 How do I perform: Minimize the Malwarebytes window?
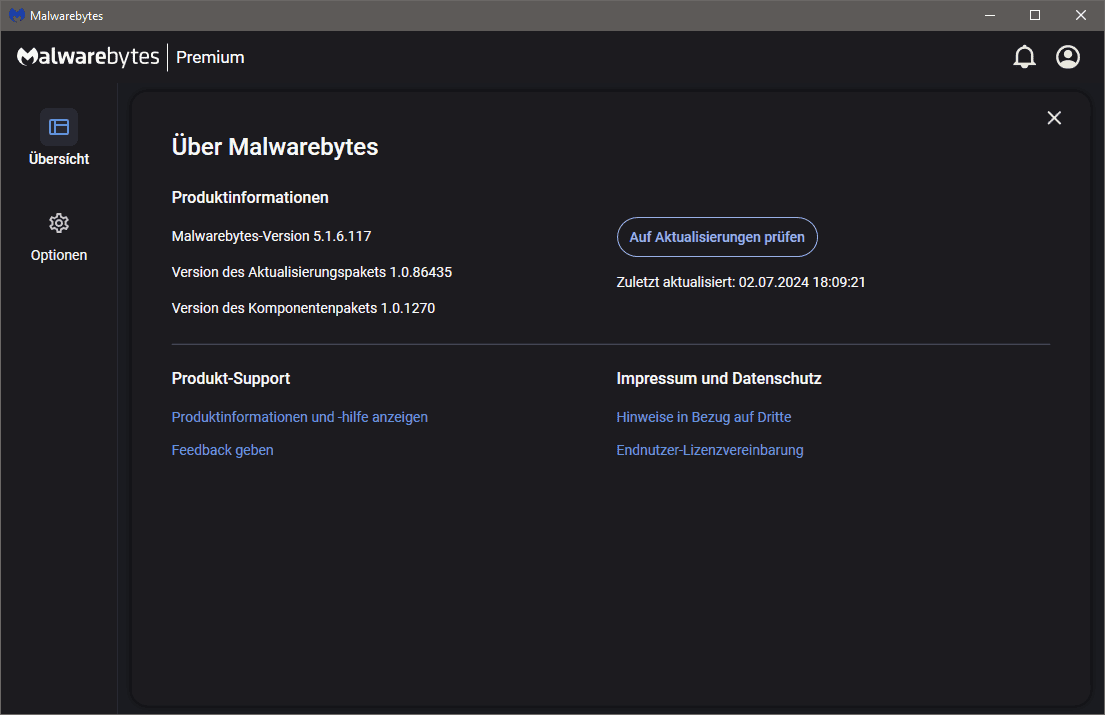[989, 15]
